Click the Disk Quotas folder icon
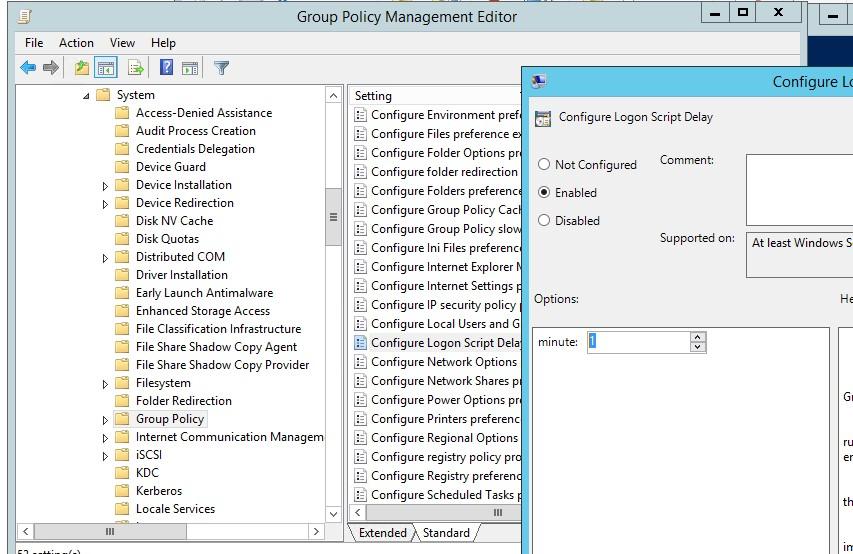This screenshot has width=853, height=554. pyautogui.click(x=122, y=238)
